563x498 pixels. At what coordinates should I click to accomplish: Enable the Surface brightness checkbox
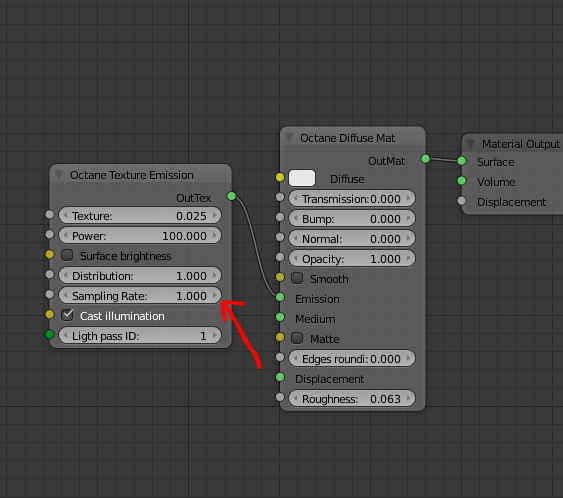67,255
